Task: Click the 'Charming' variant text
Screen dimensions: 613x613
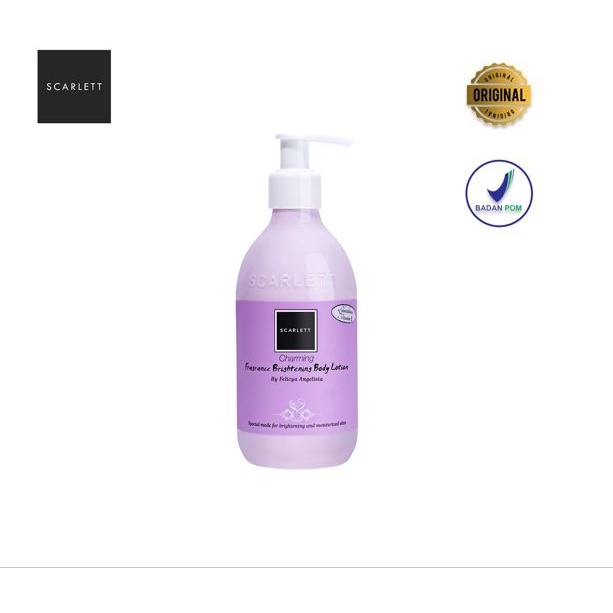Action: [x=296, y=358]
